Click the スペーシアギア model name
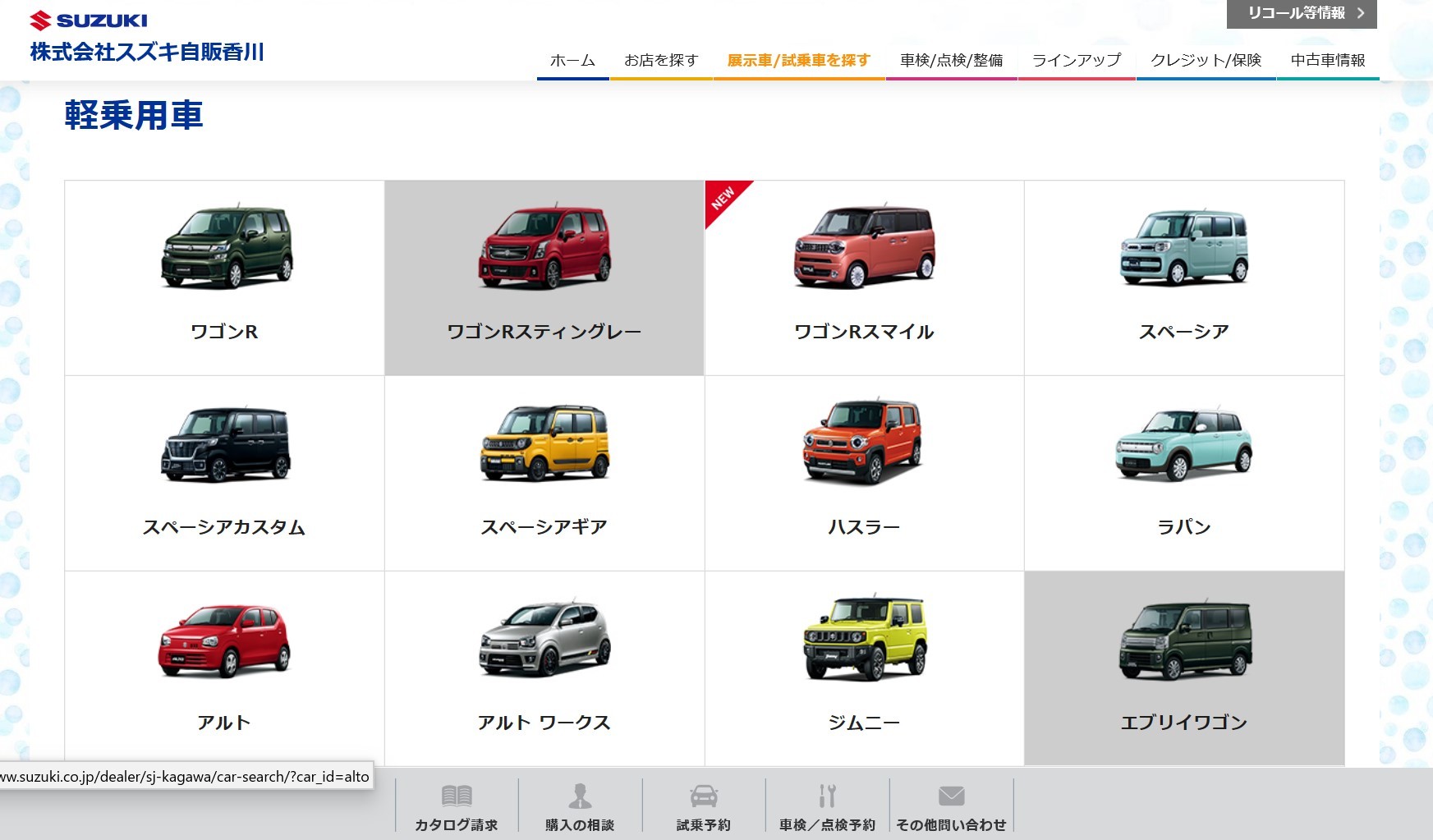 tap(544, 527)
